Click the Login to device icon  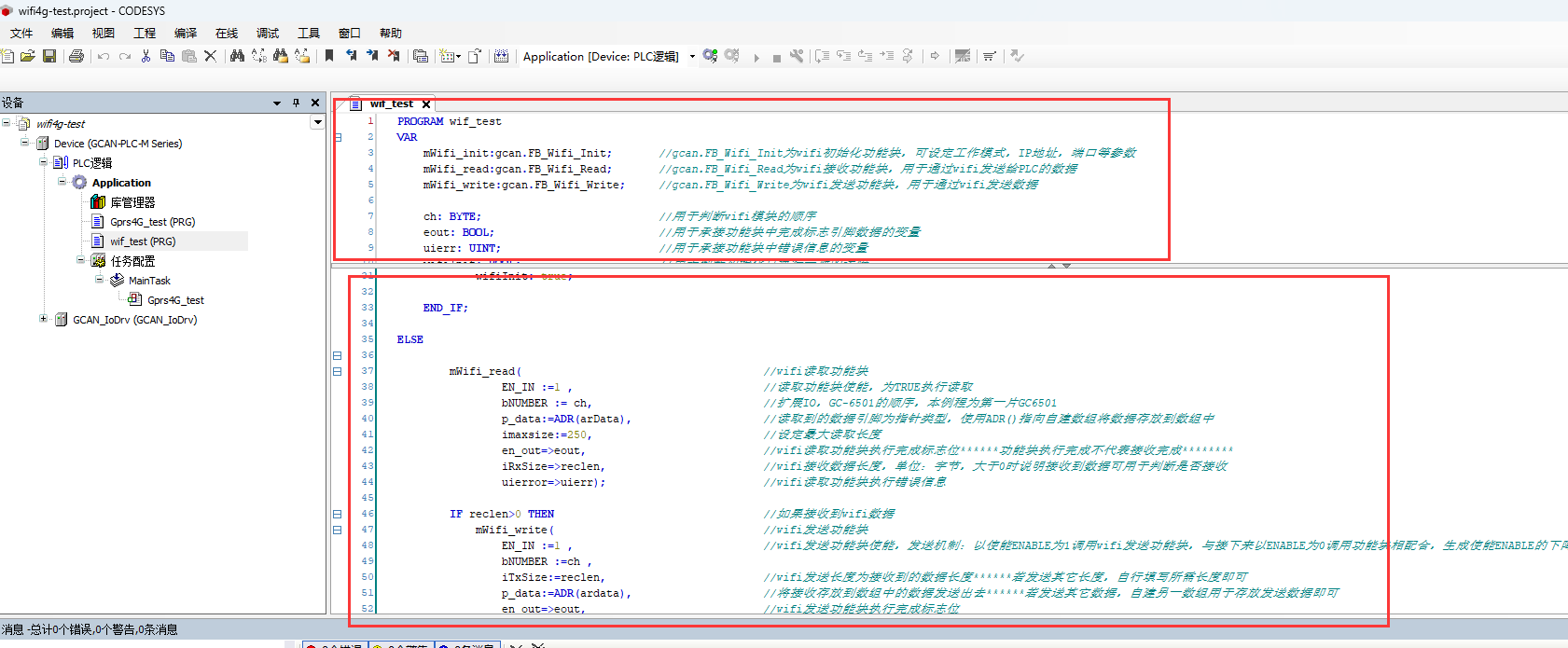(711, 56)
